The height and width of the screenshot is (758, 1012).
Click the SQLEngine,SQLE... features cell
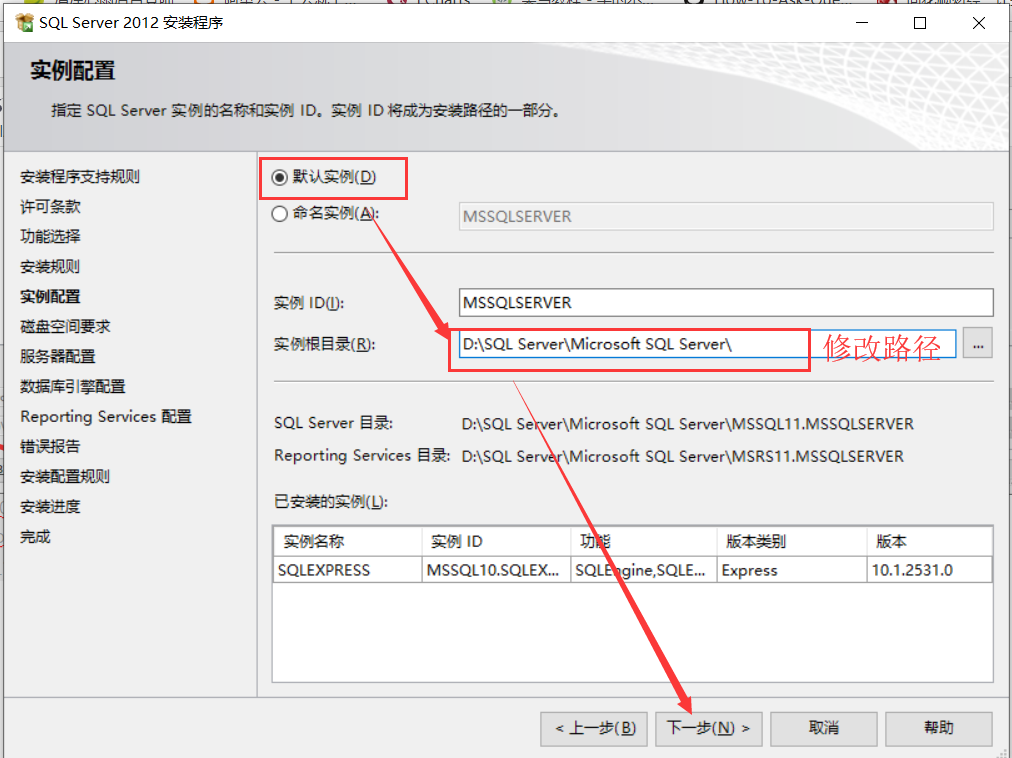coord(644,570)
